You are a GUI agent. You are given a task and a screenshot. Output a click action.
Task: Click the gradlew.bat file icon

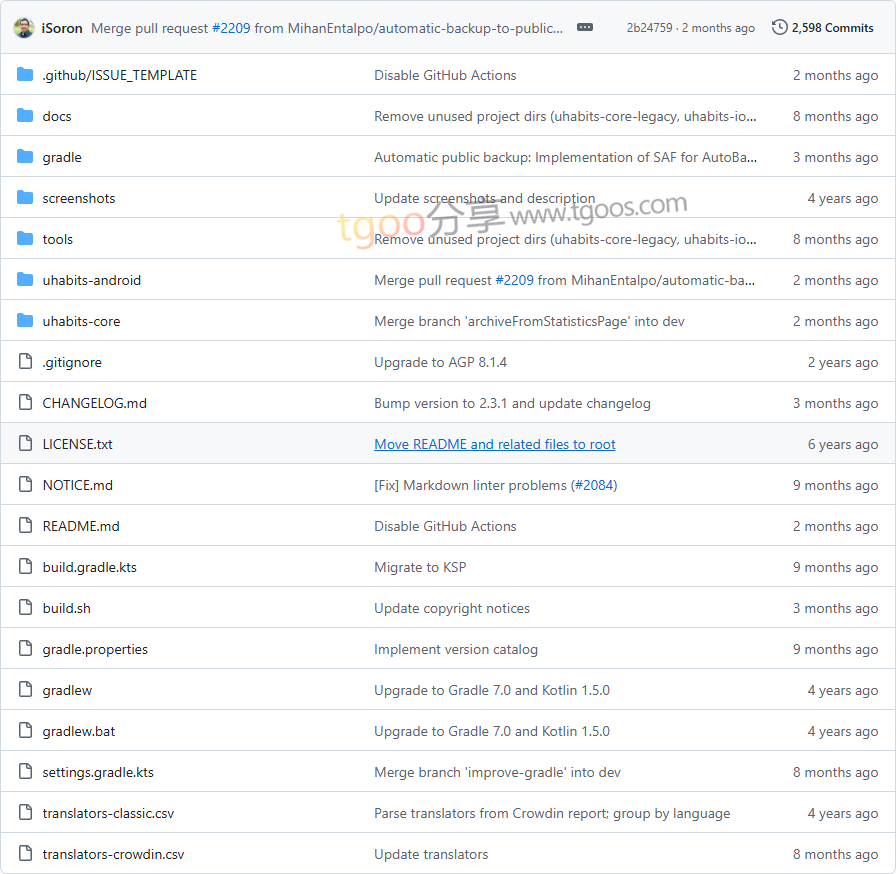[x=25, y=731]
